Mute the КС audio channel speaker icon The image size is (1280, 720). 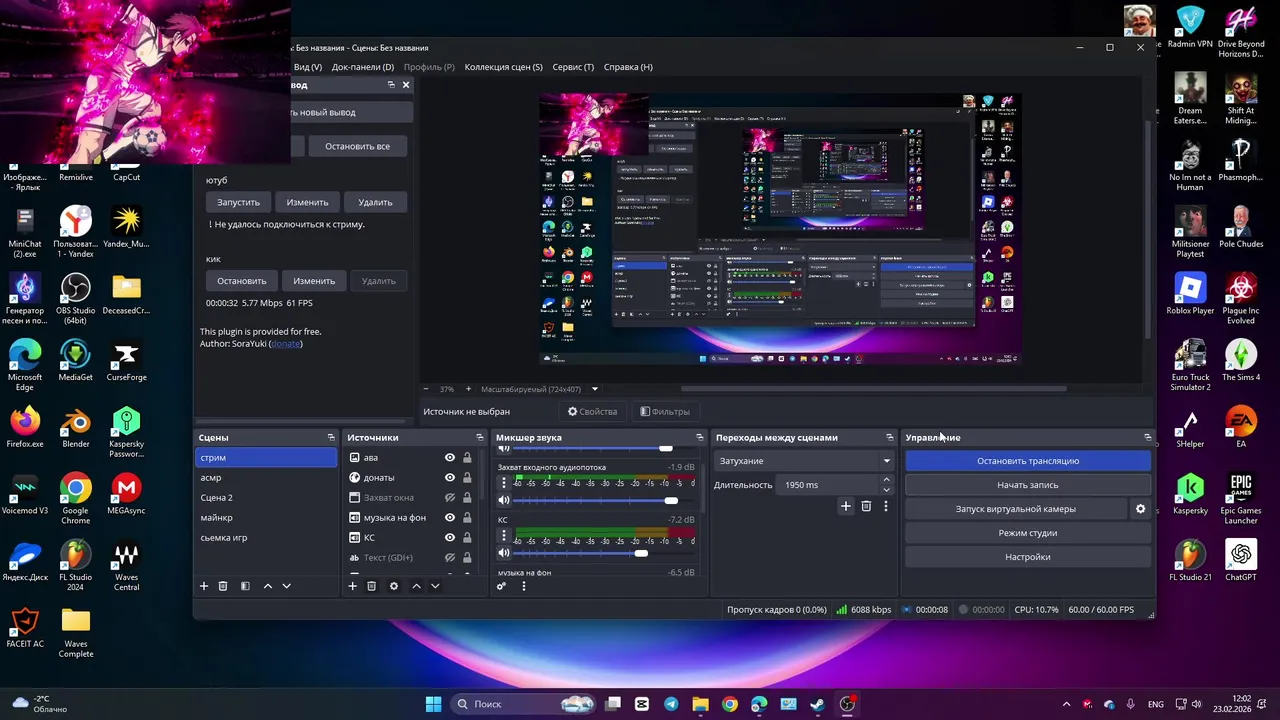click(504, 553)
